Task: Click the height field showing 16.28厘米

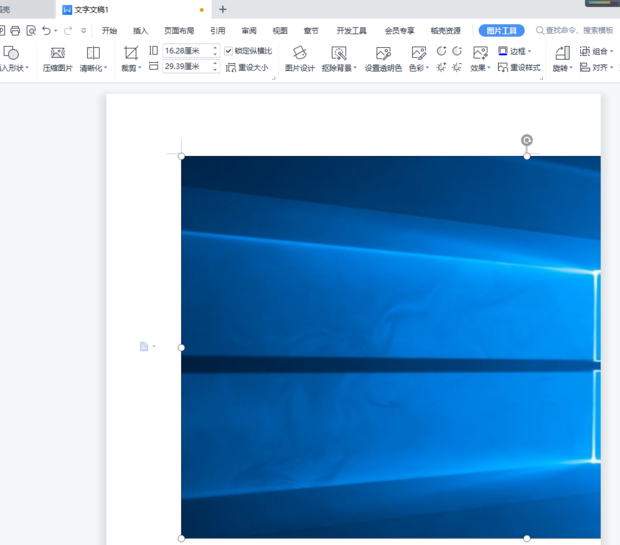Action: coord(187,51)
